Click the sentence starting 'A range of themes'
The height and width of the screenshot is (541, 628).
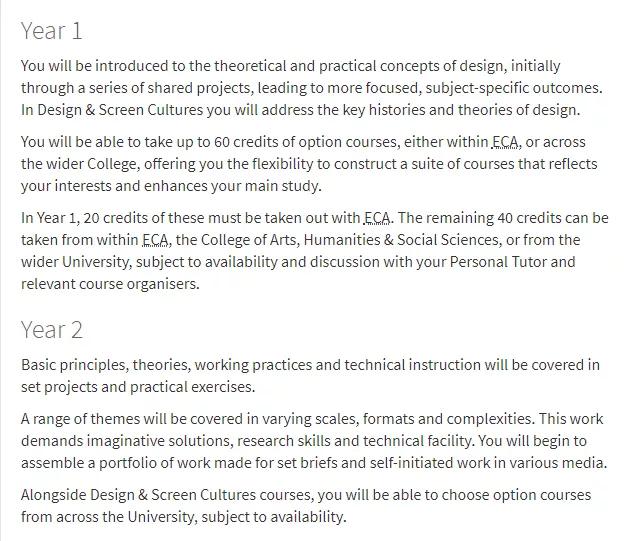(277, 419)
